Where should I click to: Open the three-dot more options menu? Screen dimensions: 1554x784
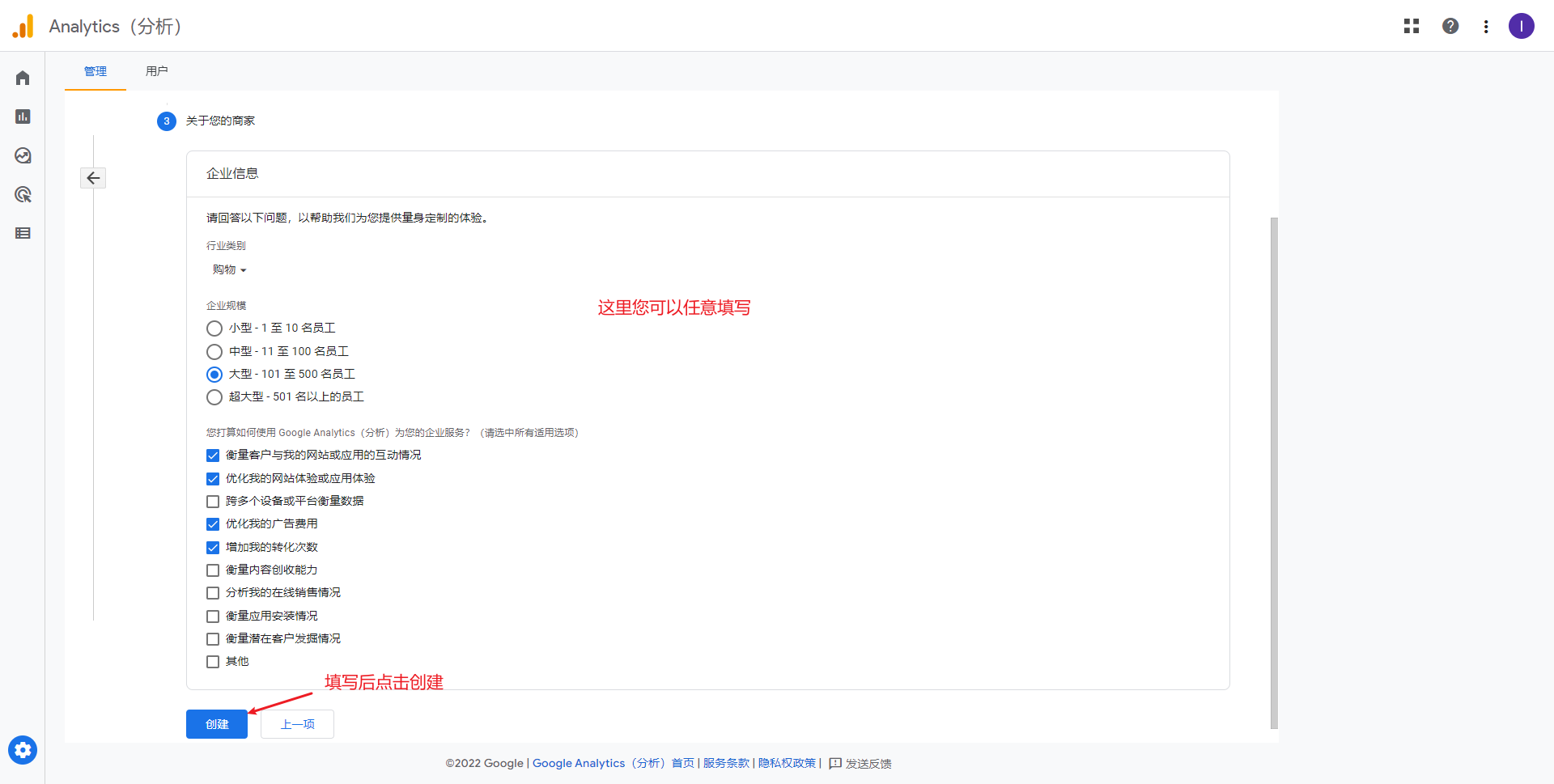(1486, 27)
